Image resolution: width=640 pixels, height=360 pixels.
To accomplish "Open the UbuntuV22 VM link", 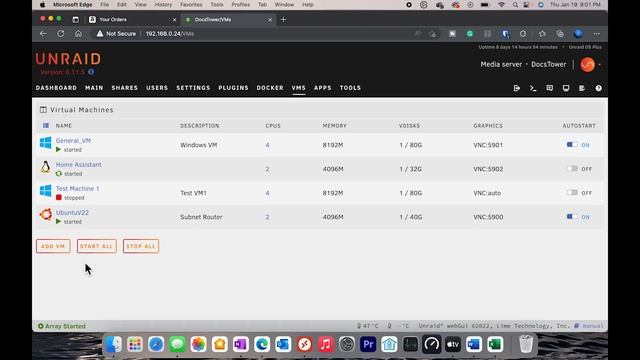I will 72,213.
